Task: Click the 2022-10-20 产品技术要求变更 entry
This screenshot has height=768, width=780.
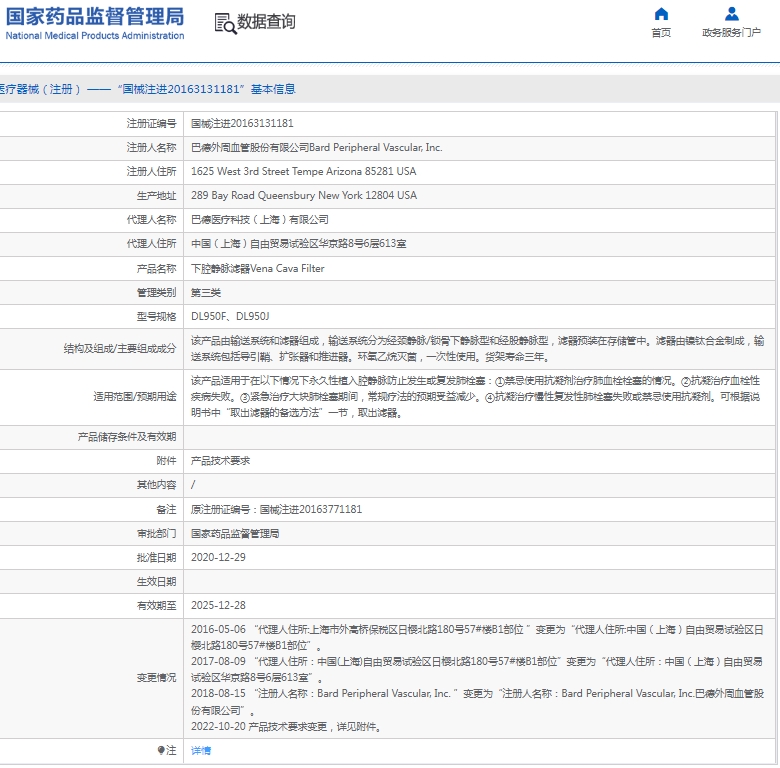Action: coord(287,727)
